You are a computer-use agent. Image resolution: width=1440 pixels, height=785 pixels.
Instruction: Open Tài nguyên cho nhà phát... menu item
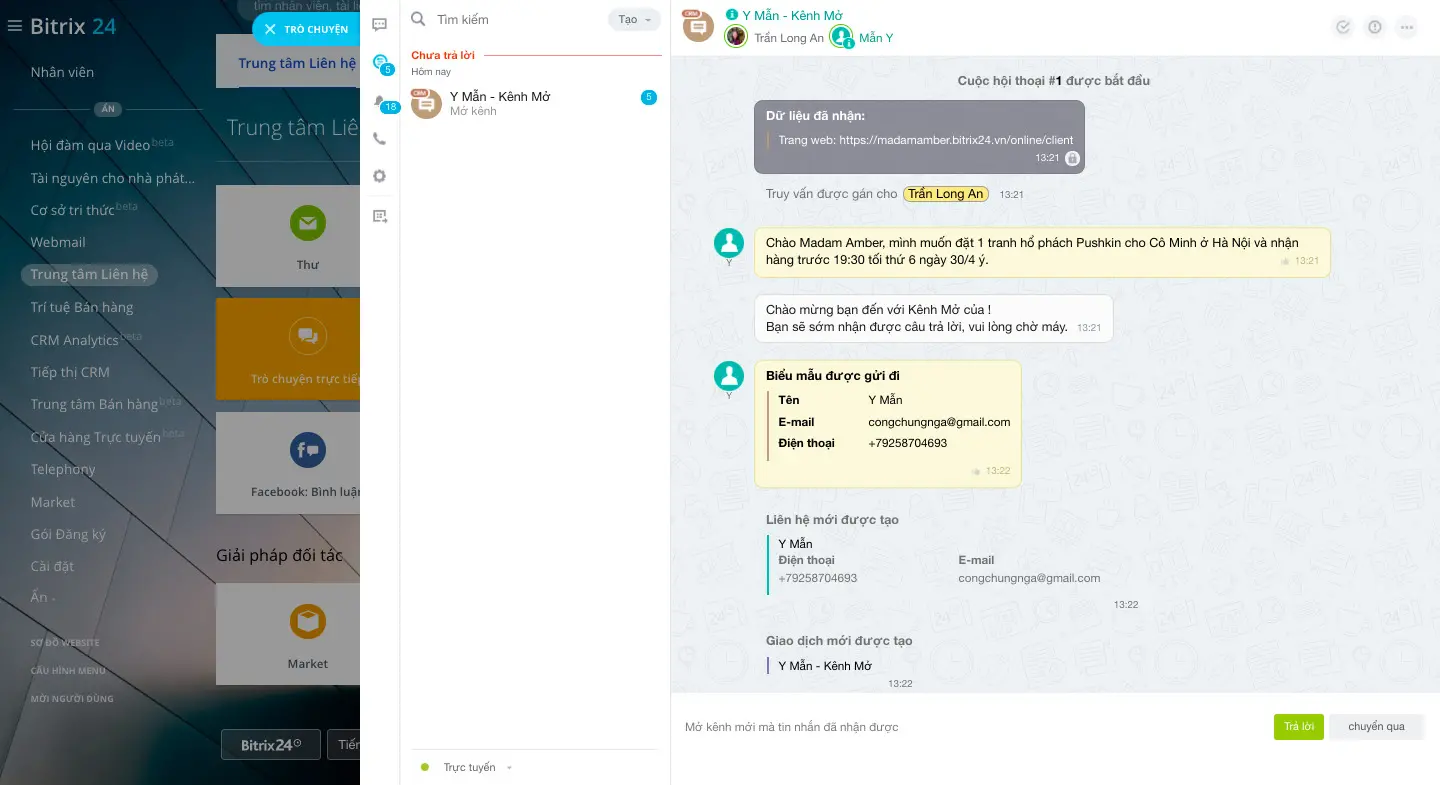(113, 179)
